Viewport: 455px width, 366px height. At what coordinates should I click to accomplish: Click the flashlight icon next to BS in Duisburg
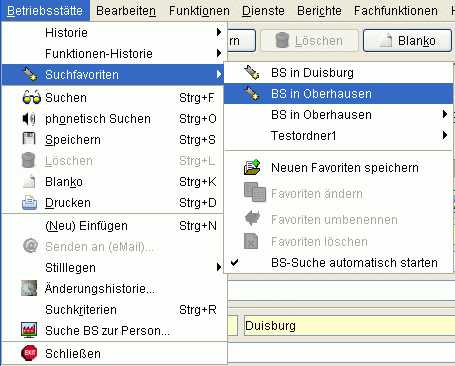pos(252,73)
